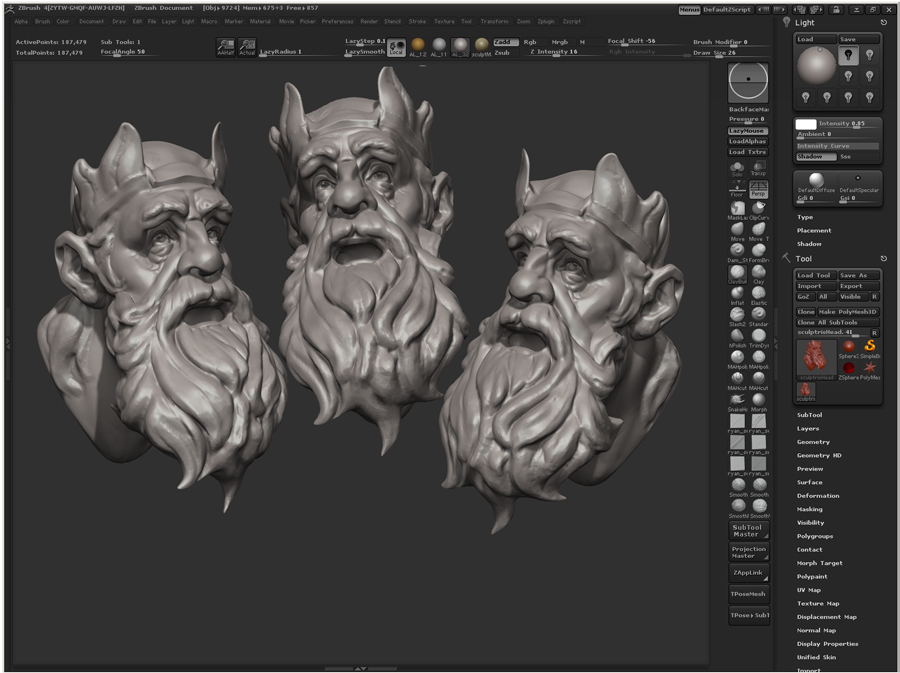
Task: Select the SimpleBrush tool icon
Action: coord(870,346)
